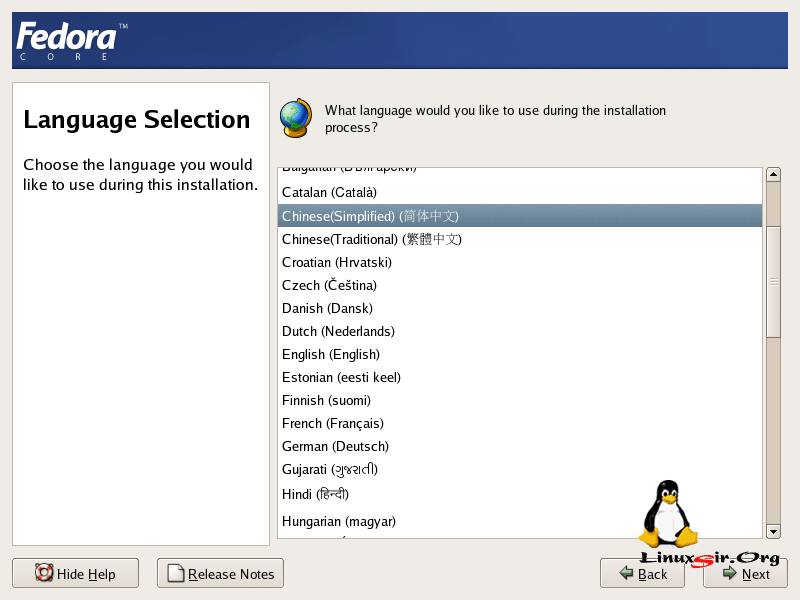
Task: Select Catalan (Català) language
Action: click(x=520, y=192)
